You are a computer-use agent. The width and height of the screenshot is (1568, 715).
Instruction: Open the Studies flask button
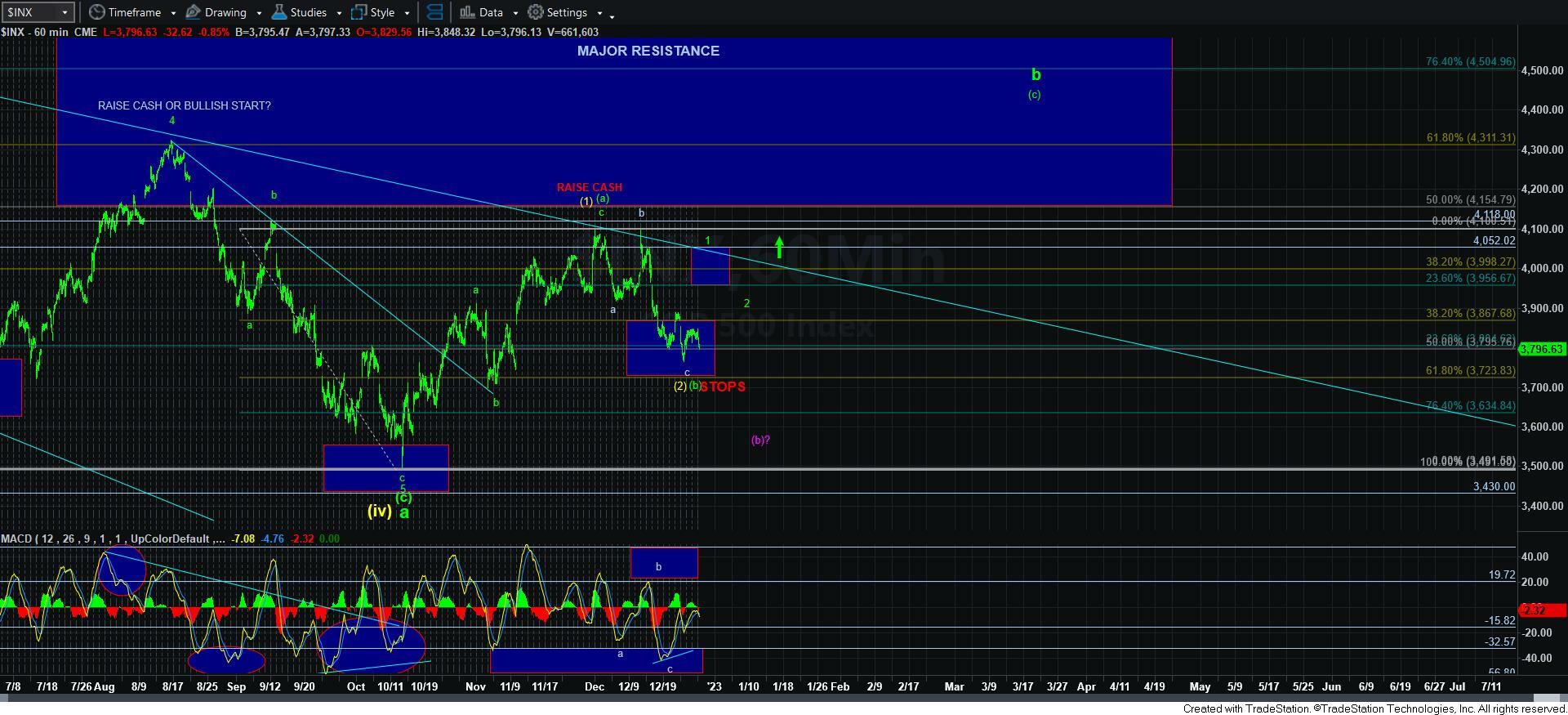click(300, 12)
